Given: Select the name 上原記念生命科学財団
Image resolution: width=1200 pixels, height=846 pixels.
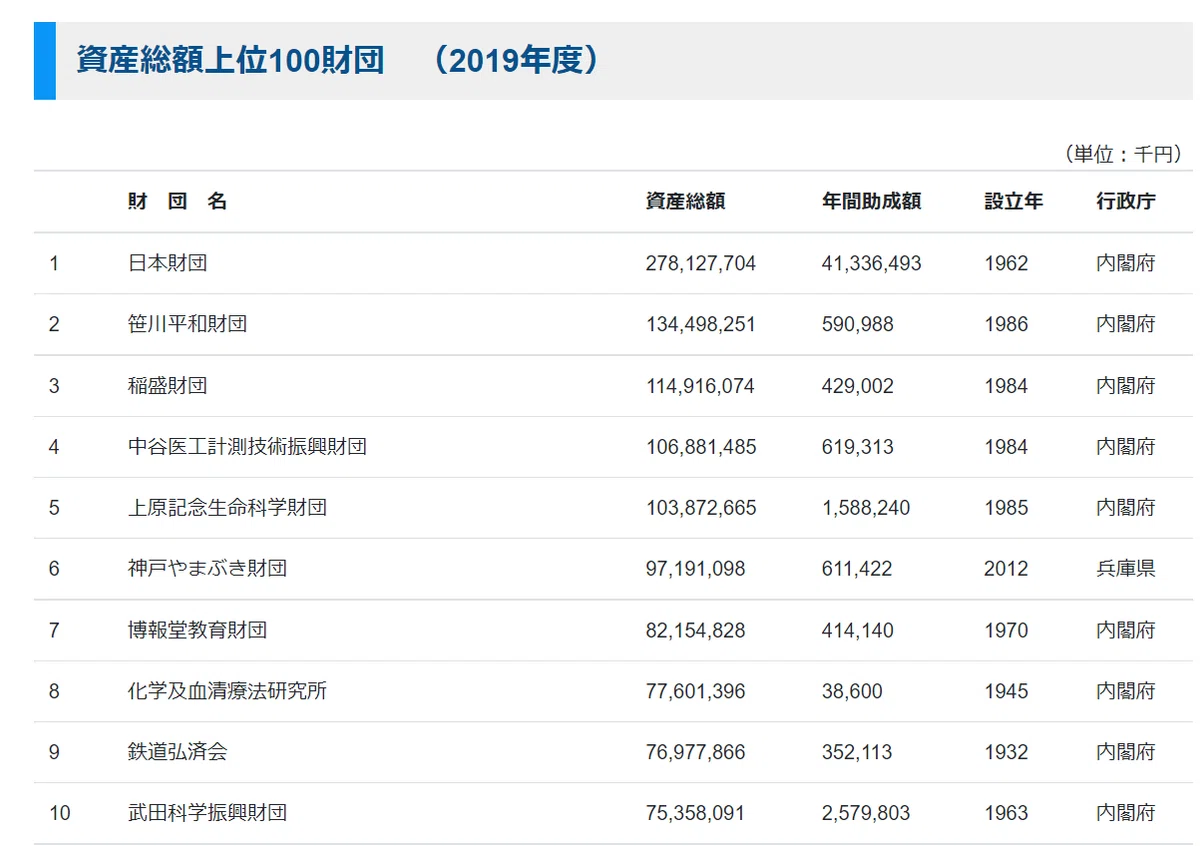Looking at the screenshot, I should [227, 508].
